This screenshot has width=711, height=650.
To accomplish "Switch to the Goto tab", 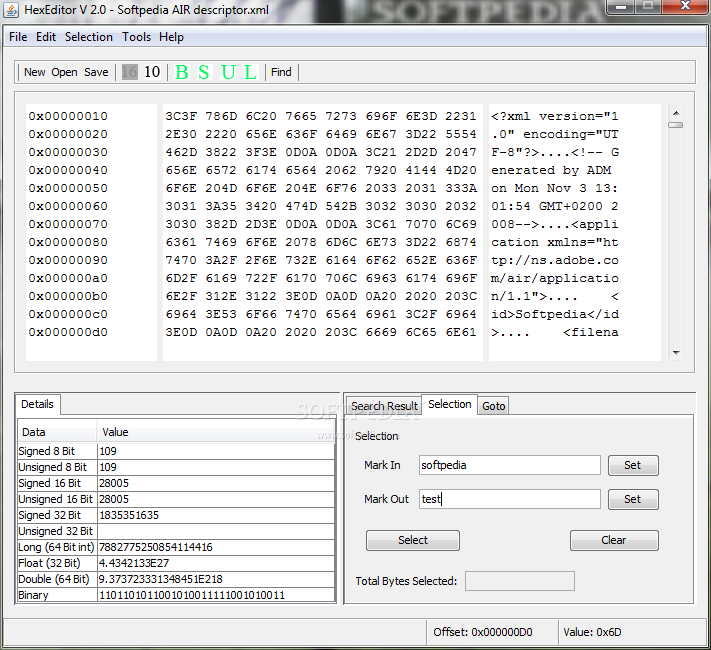I will coord(493,406).
